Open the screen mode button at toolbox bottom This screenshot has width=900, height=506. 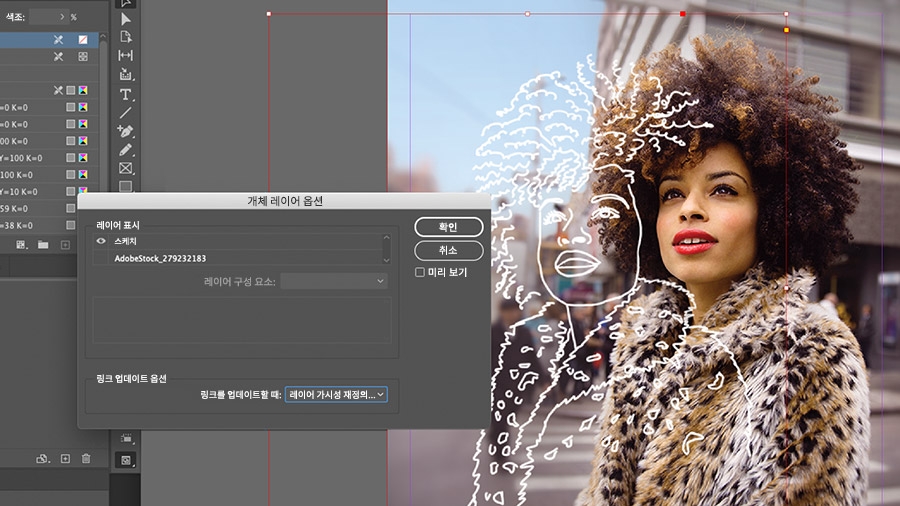(126, 460)
